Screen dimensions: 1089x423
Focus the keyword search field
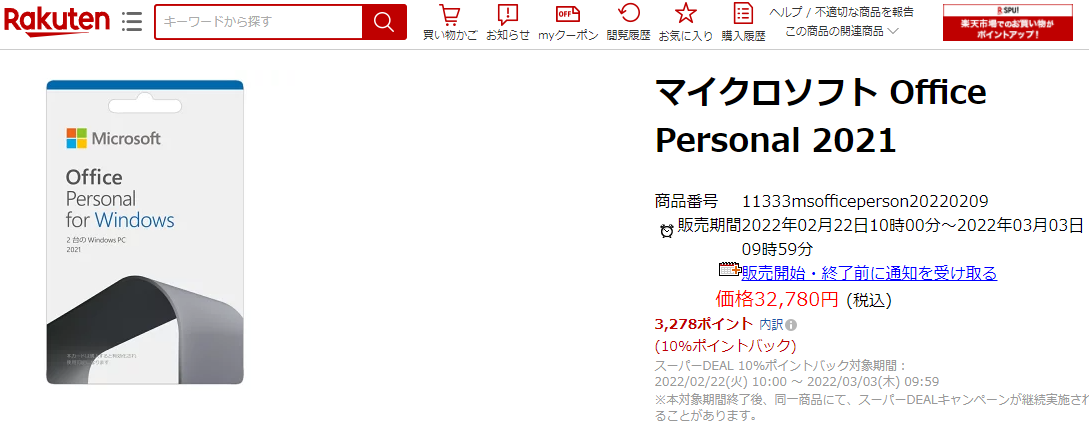point(258,22)
